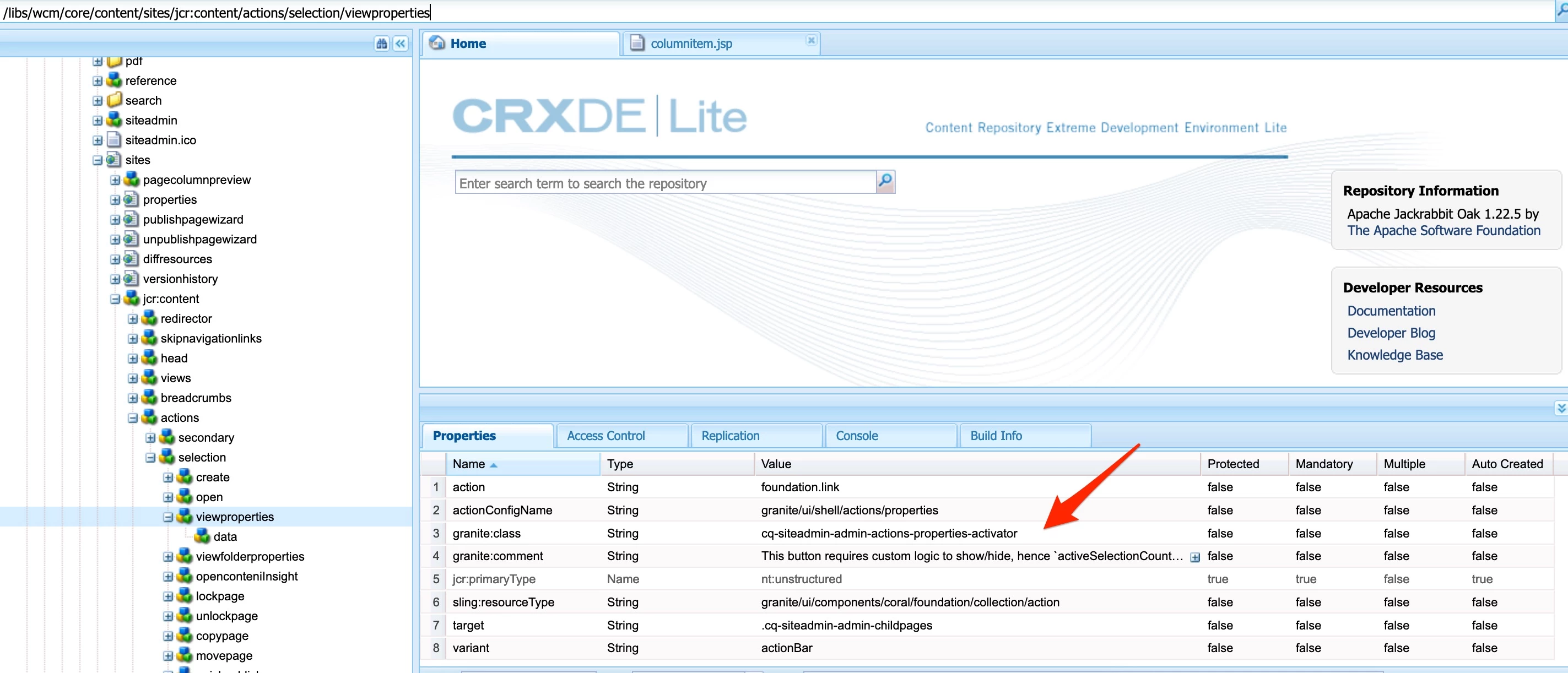Click the siteadmin.ico file icon in tree
The height and width of the screenshot is (673, 1568).
[x=114, y=140]
